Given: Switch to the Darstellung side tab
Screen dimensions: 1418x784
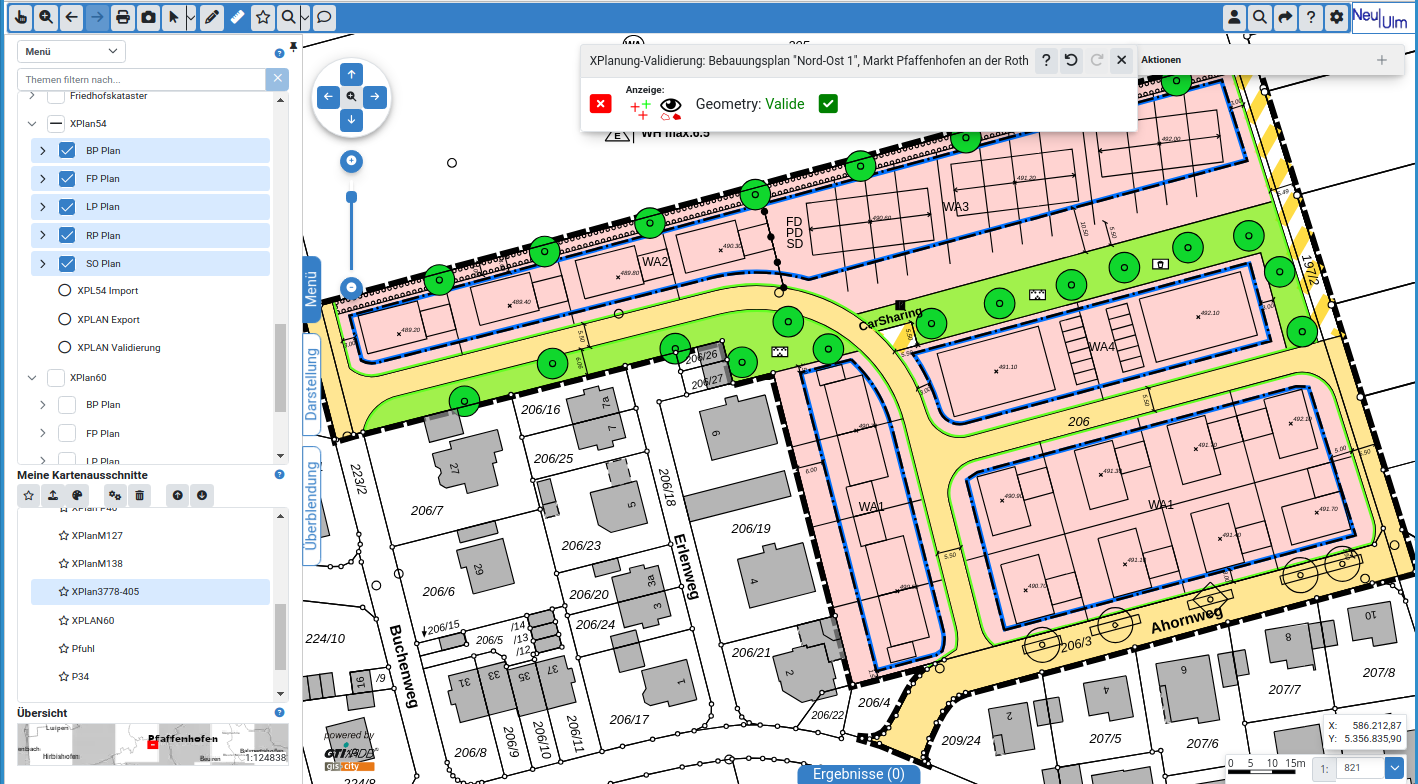Looking at the screenshot, I should click(x=311, y=385).
